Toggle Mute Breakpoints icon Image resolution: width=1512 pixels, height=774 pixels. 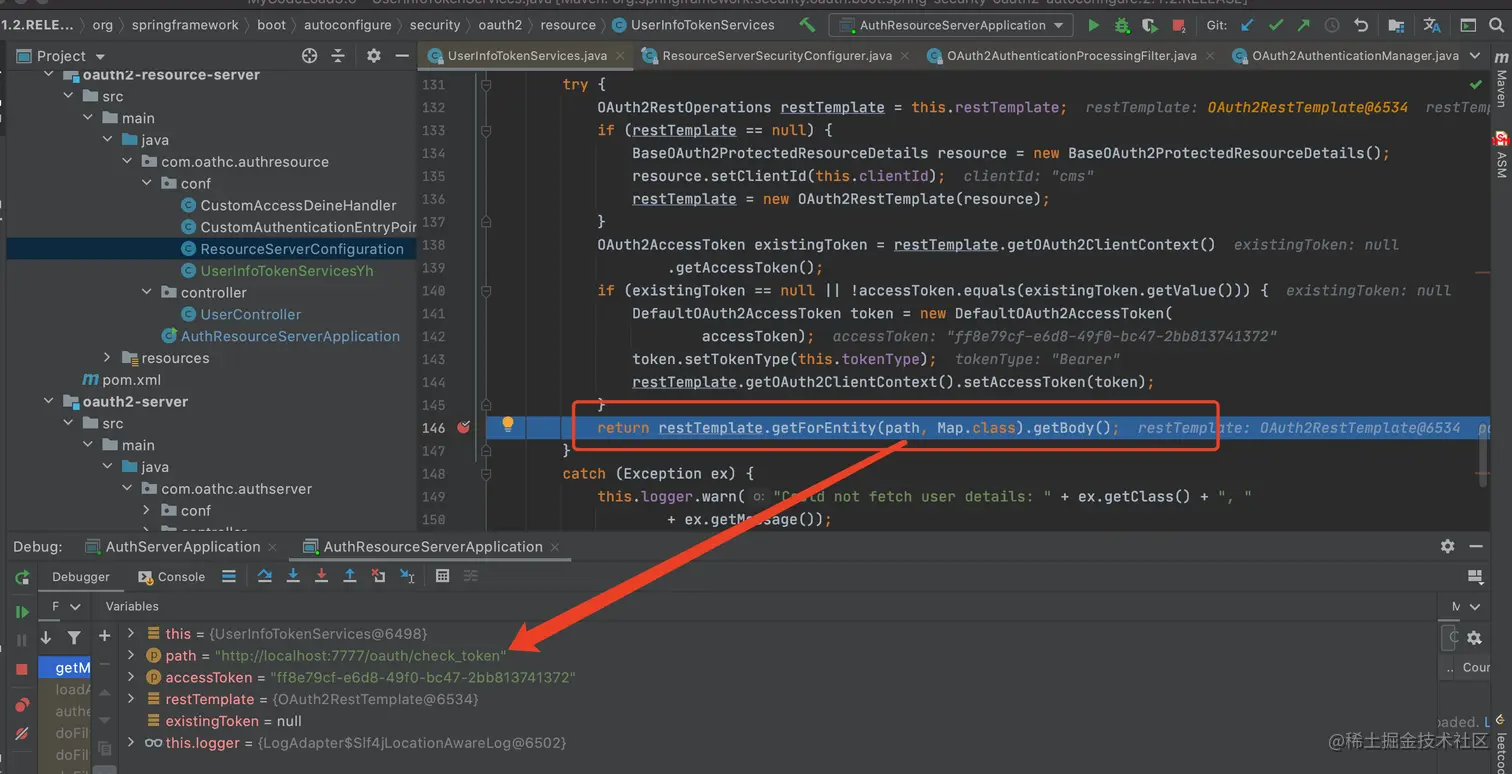click(22, 734)
